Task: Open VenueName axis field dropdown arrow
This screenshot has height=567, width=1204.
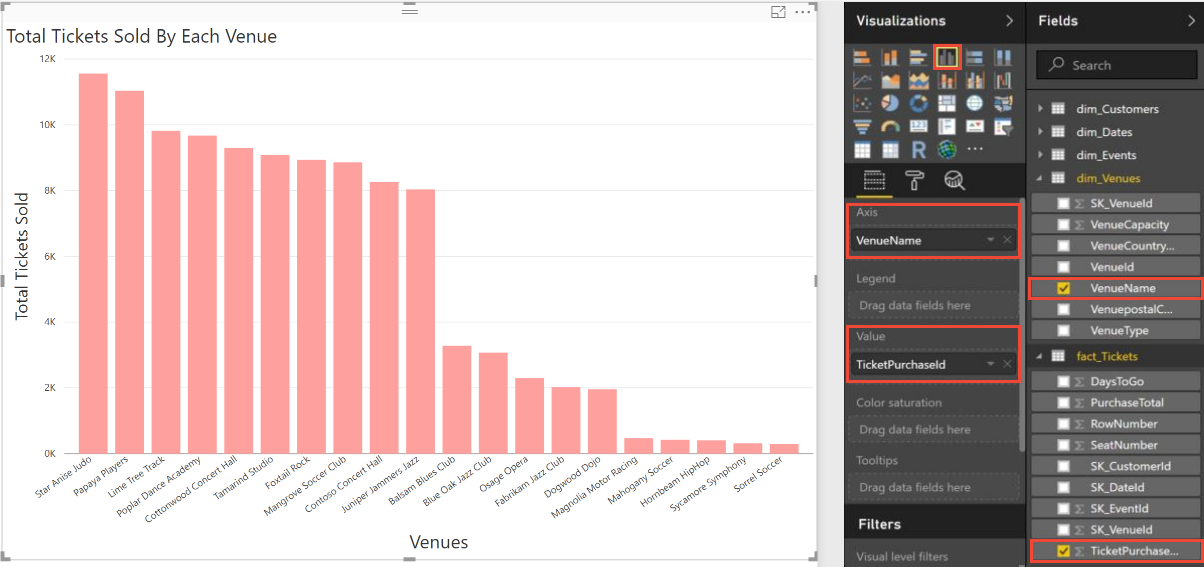Action: (990, 240)
